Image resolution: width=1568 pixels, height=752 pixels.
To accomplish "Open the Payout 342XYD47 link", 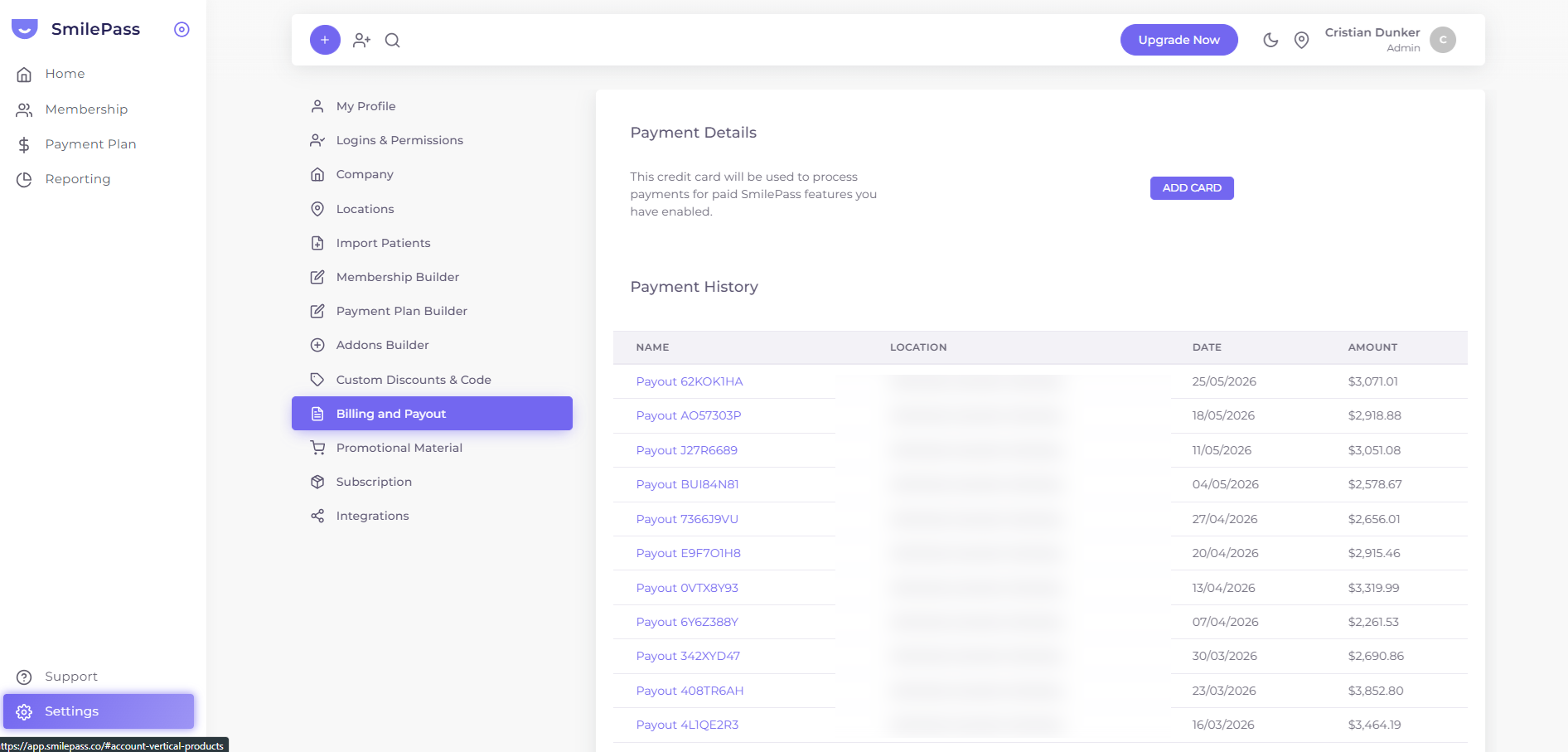I will (x=688, y=656).
